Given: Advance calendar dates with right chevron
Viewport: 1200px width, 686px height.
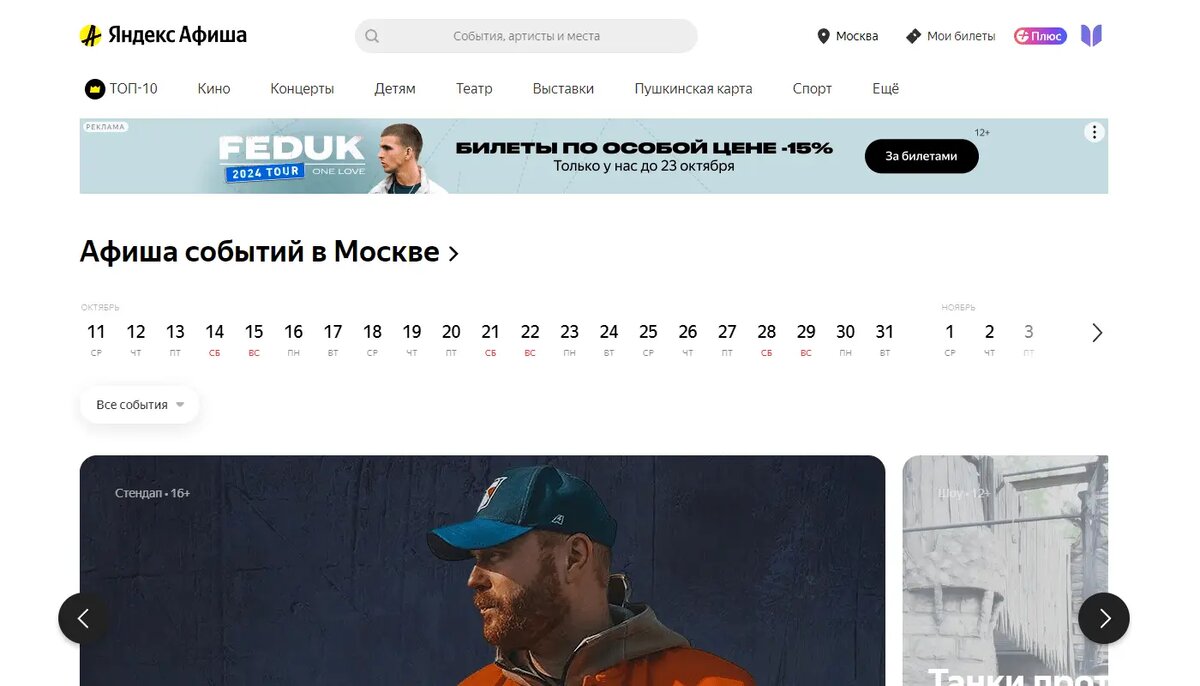Looking at the screenshot, I should 1097,333.
